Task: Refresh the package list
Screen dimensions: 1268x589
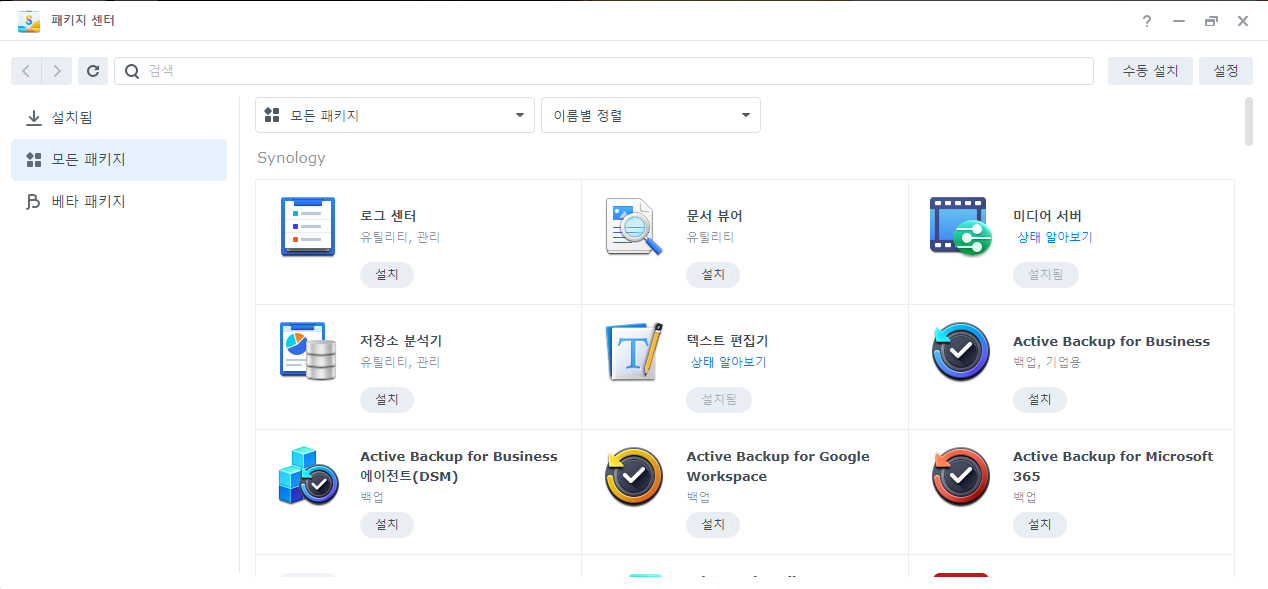Action: point(93,71)
